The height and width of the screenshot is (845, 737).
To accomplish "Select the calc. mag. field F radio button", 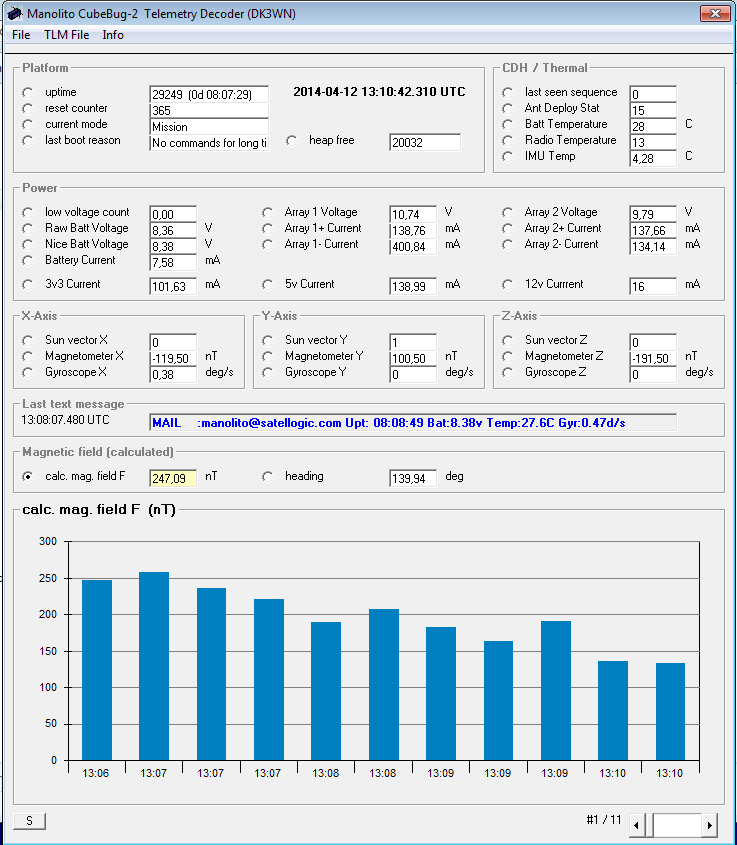I will click(28, 477).
